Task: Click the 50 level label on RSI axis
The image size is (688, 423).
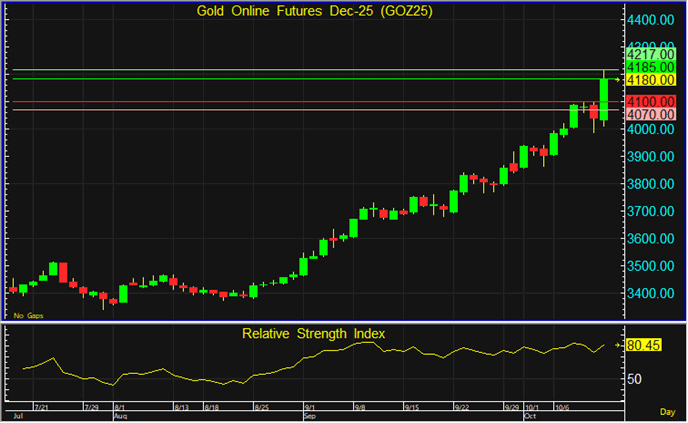Action: (x=634, y=379)
